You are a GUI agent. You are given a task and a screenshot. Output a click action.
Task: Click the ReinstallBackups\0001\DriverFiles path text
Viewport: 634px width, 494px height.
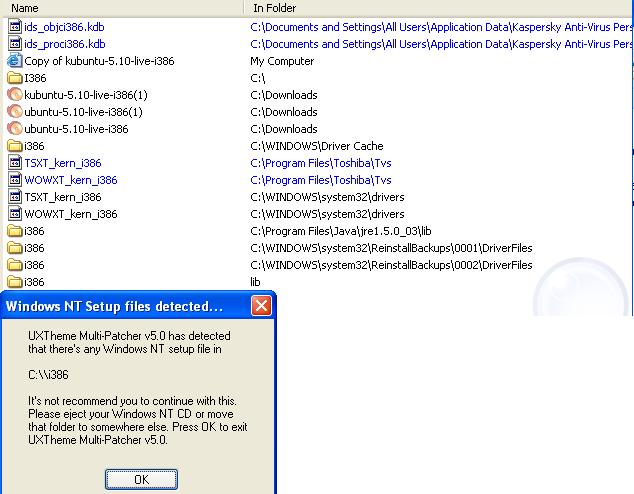pos(391,248)
